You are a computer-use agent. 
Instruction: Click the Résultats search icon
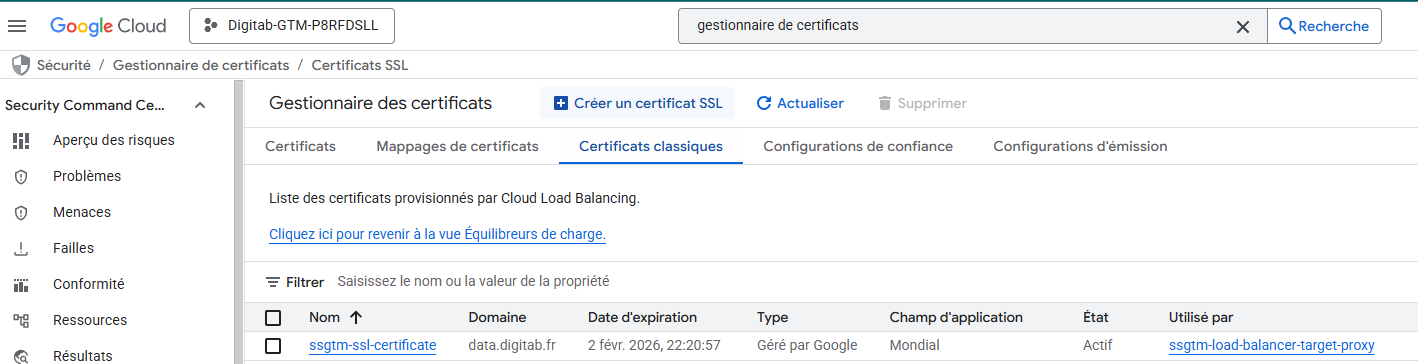[x=20, y=356]
